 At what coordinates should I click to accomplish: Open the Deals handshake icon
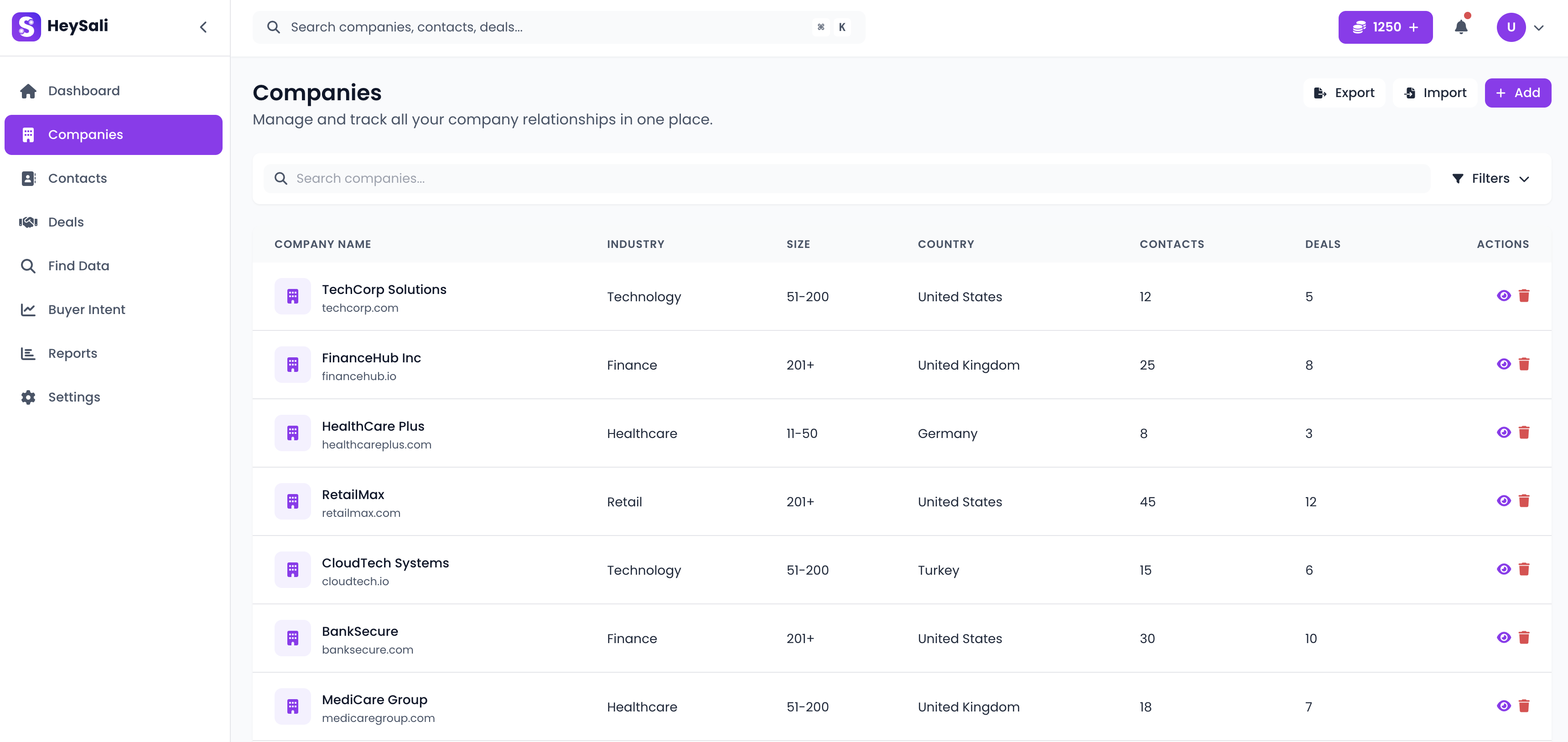click(x=28, y=222)
